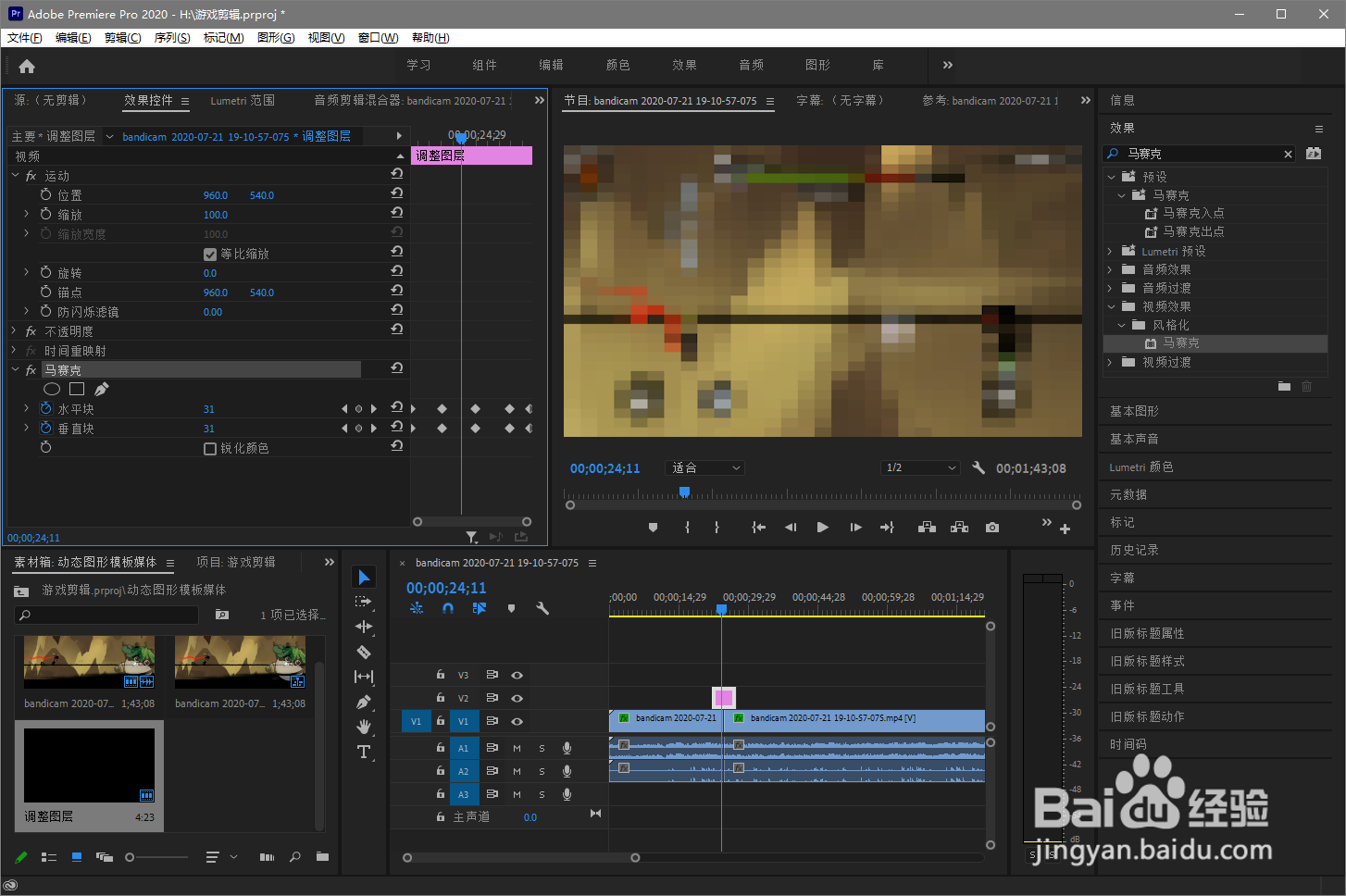Image resolution: width=1346 pixels, height=896 pixels.
Task: Open the 序列(S) menu
Action: coord(172,38)
